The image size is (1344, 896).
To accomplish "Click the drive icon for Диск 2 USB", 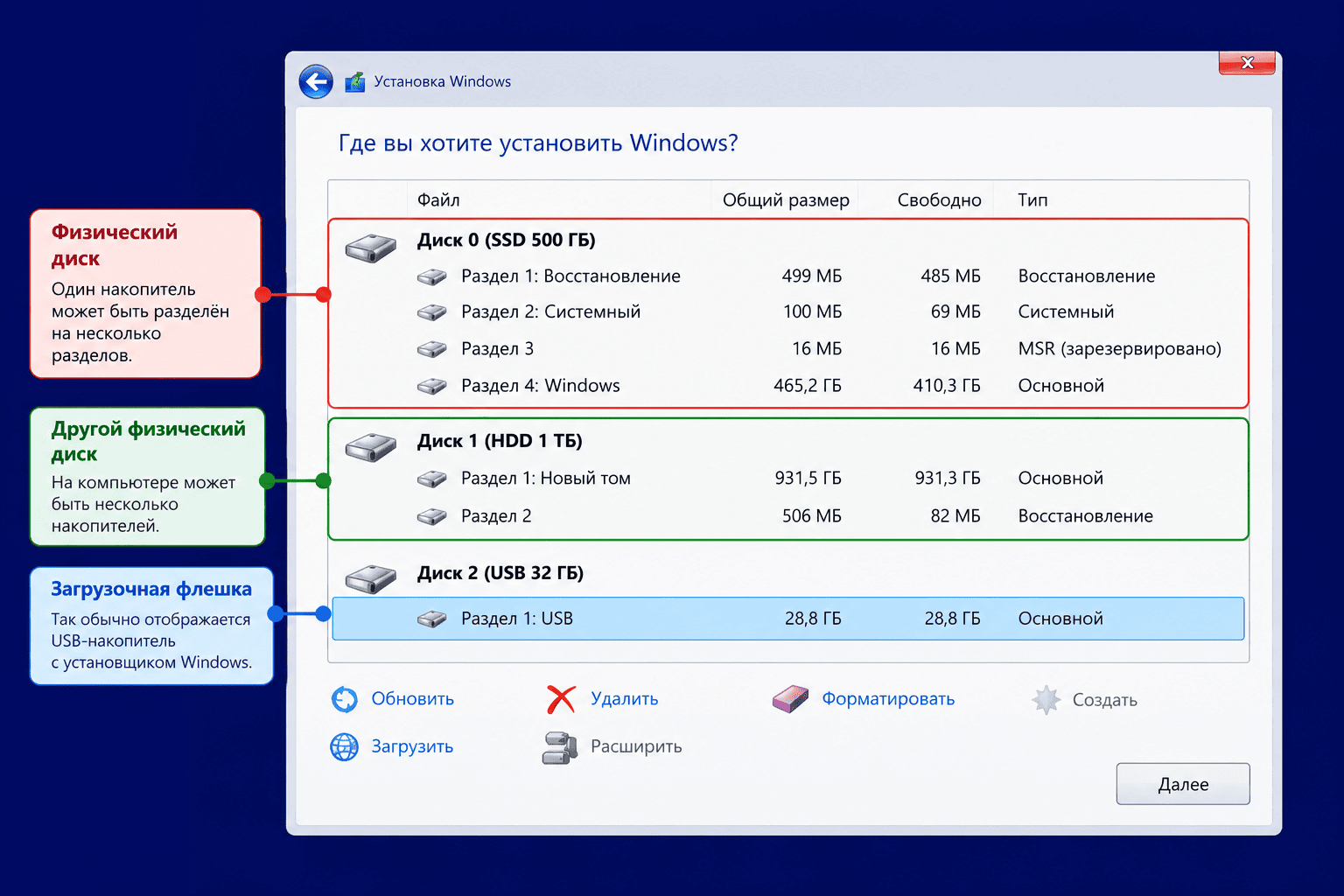I will click(x=371, y=578).
